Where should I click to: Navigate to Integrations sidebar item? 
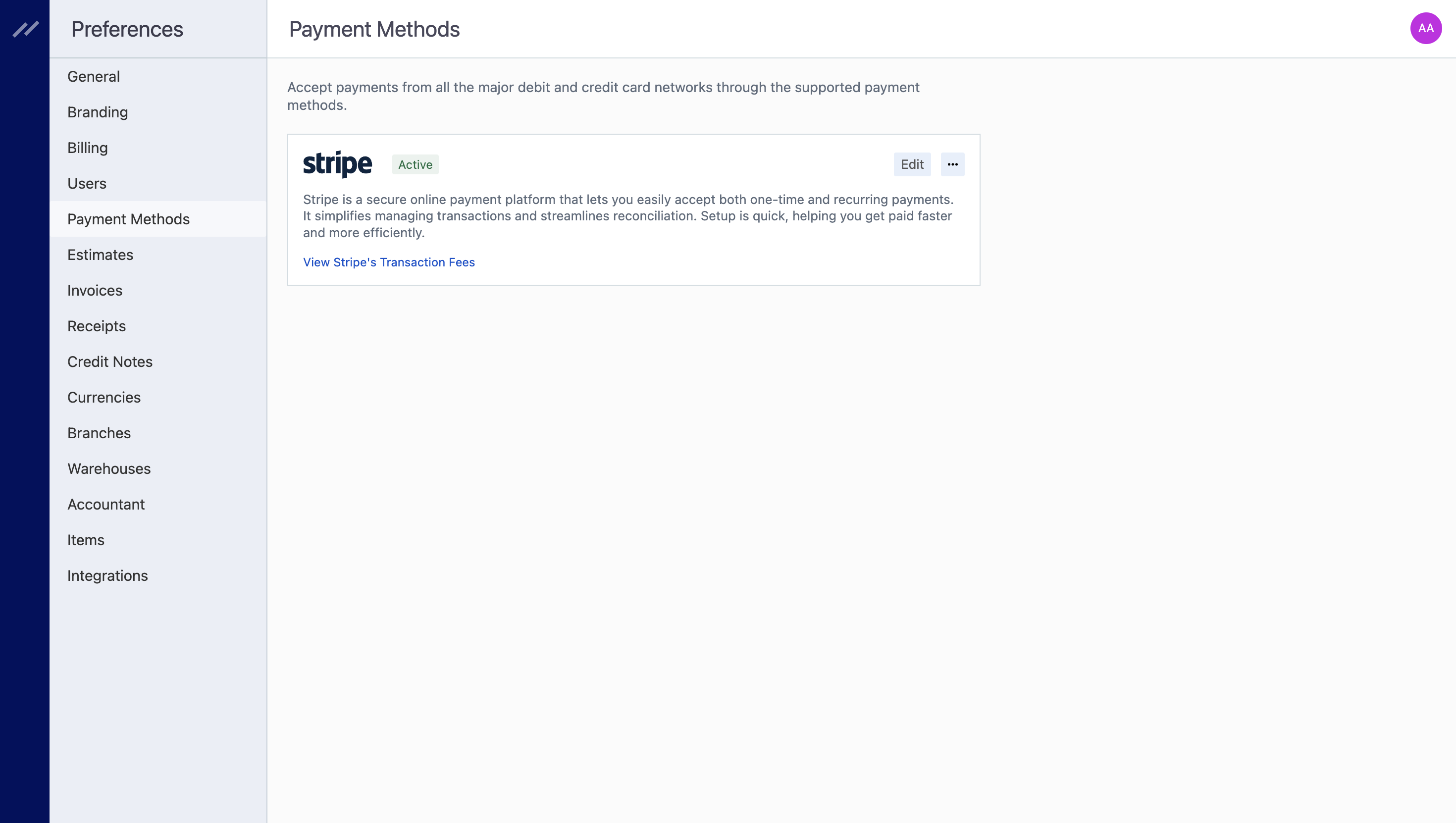pos(107,576)
